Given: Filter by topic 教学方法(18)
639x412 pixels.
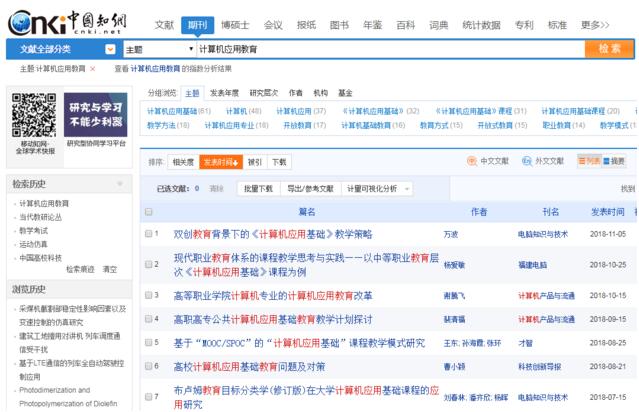Looking at the screenshot, I should click(x=168, y=126).
